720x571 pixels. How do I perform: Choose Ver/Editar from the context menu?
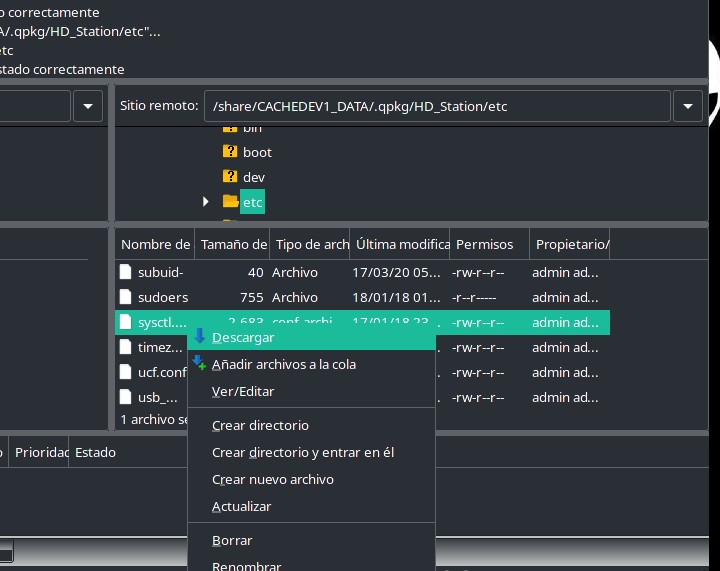243,391
